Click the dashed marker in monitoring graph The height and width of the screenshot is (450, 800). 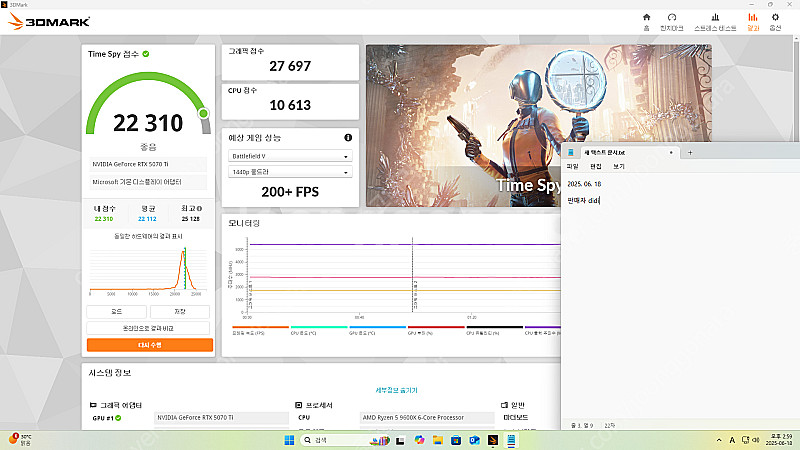point(412,274)
